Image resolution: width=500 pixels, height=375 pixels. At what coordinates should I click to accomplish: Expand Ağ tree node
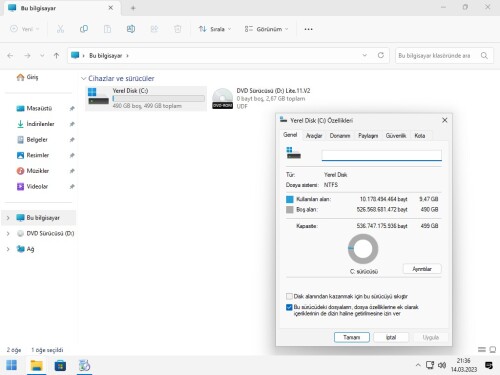8,249
